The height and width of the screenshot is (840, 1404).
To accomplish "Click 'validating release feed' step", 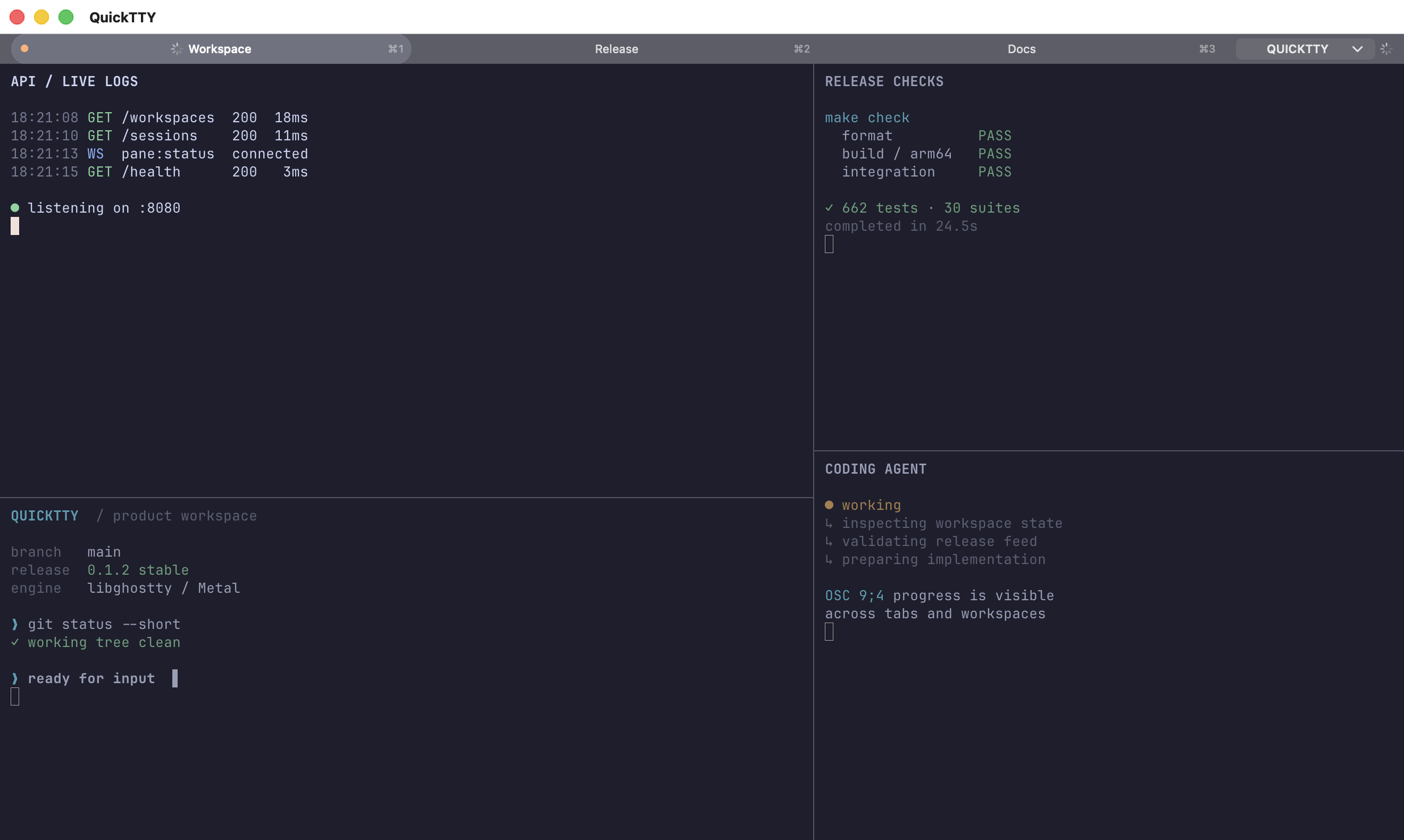I will (939, 542).
